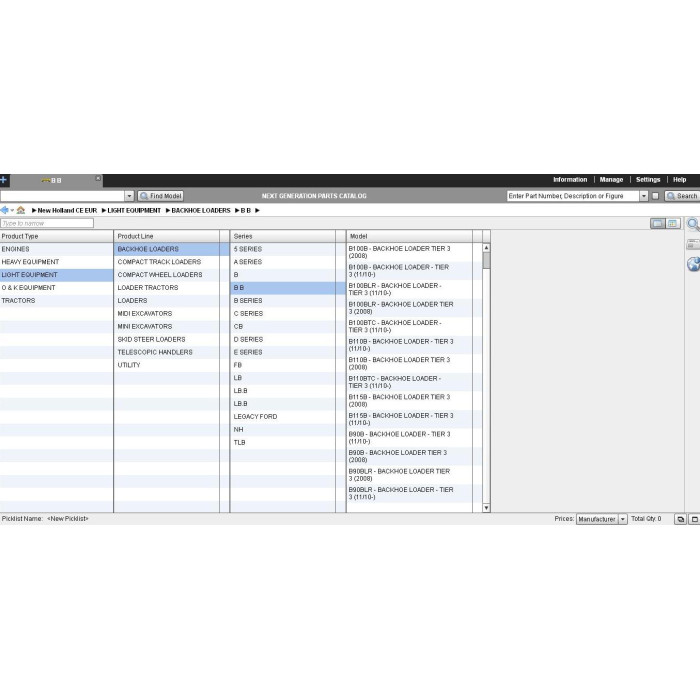This screenshot has width=700, height=700.
Task: Click BACKHOE LOADERS breadcrumb
Action: (x=201, y=210)
